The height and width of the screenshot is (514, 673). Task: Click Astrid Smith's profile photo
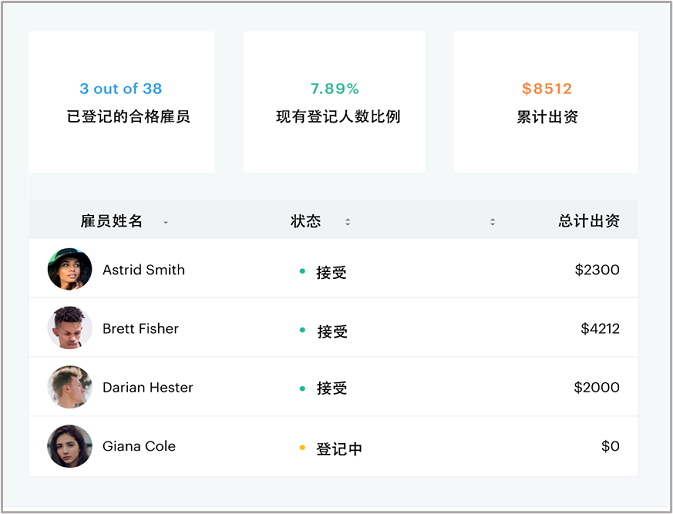tap(70, 269)
